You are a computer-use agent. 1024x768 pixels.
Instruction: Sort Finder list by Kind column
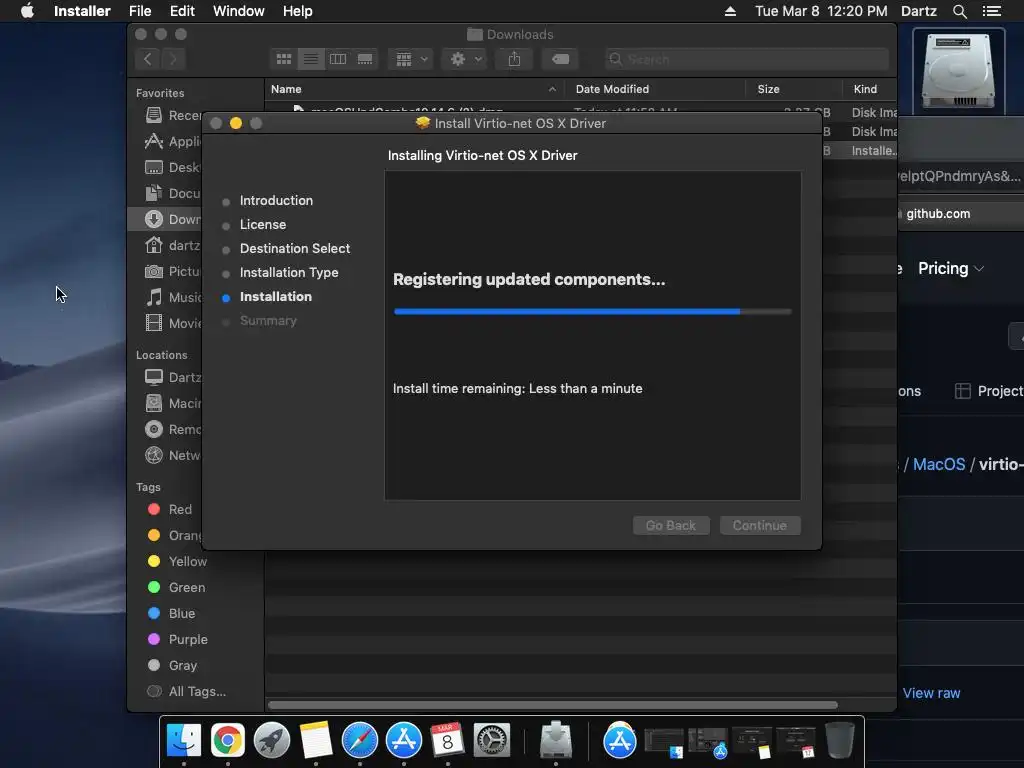click(x=869, y=89)
